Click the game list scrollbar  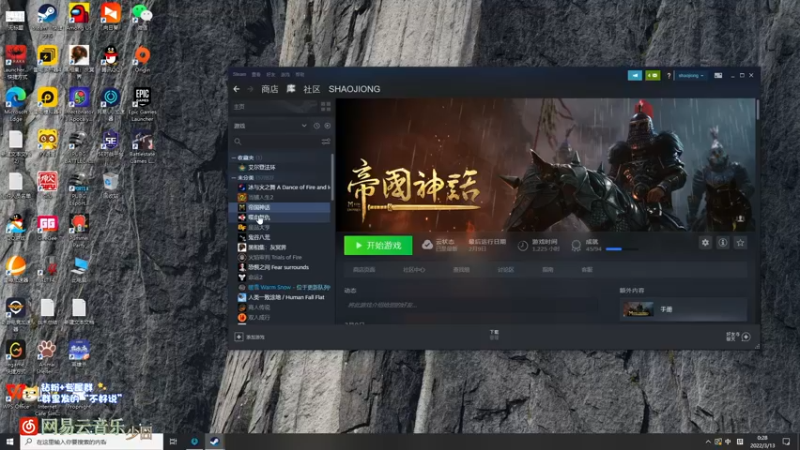click(332, 176)
